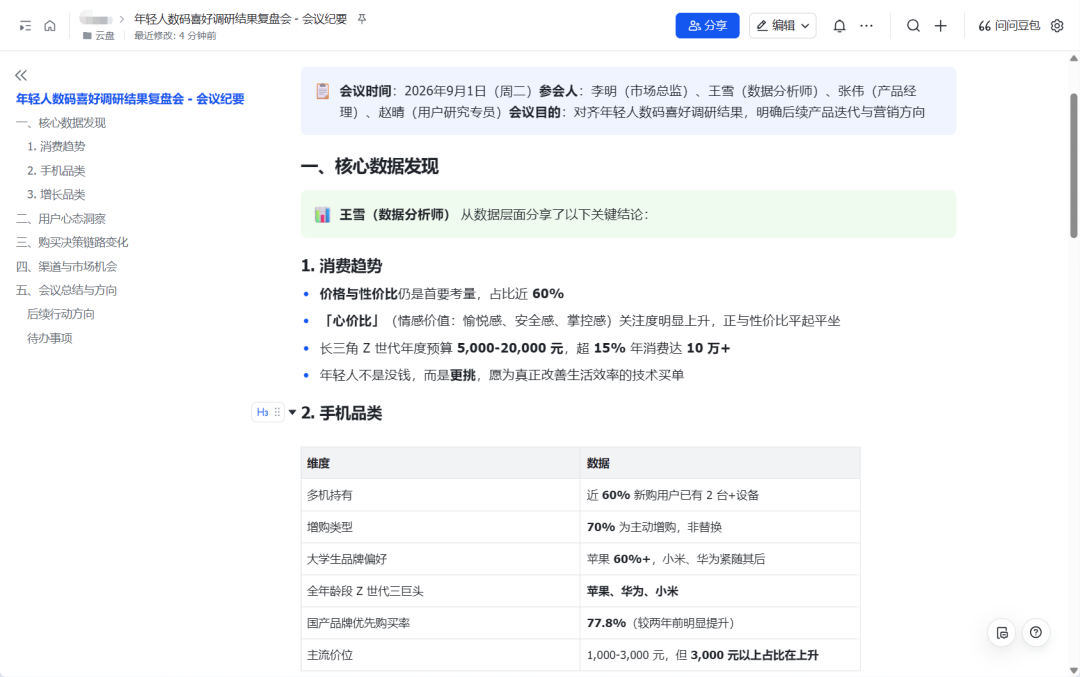Click the scrollbar up arrow
The width and height of the screenshot is (1080, 677).
click(1073, 59)
